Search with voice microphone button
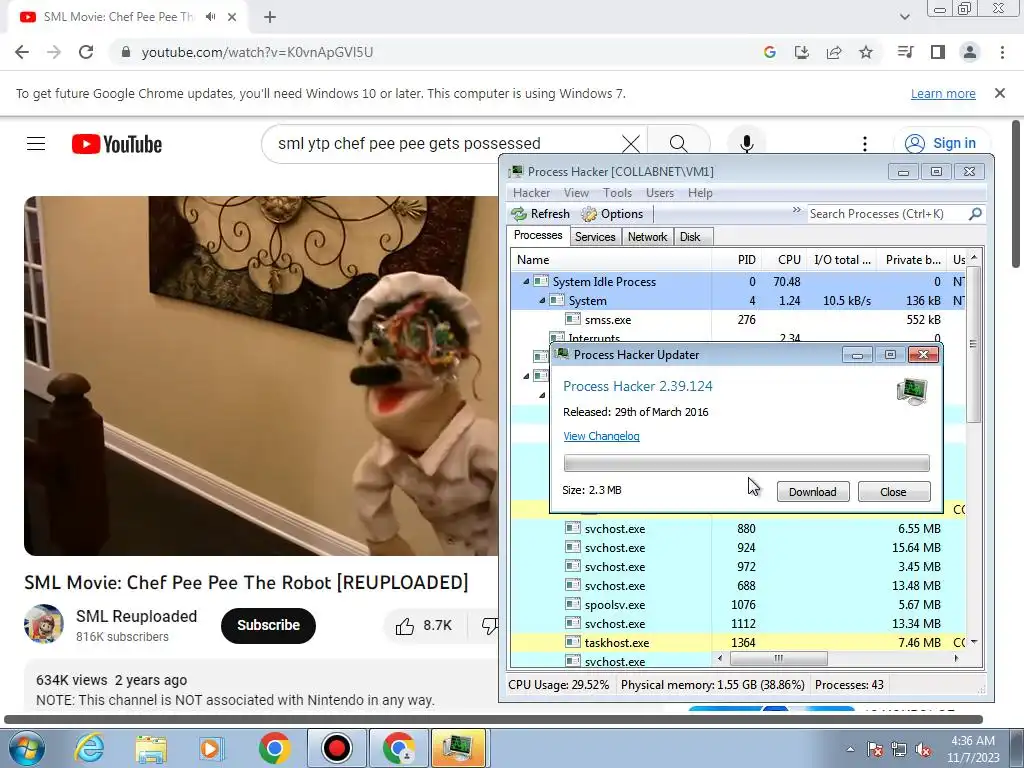The image size is (1024, 768). [747, 143]
